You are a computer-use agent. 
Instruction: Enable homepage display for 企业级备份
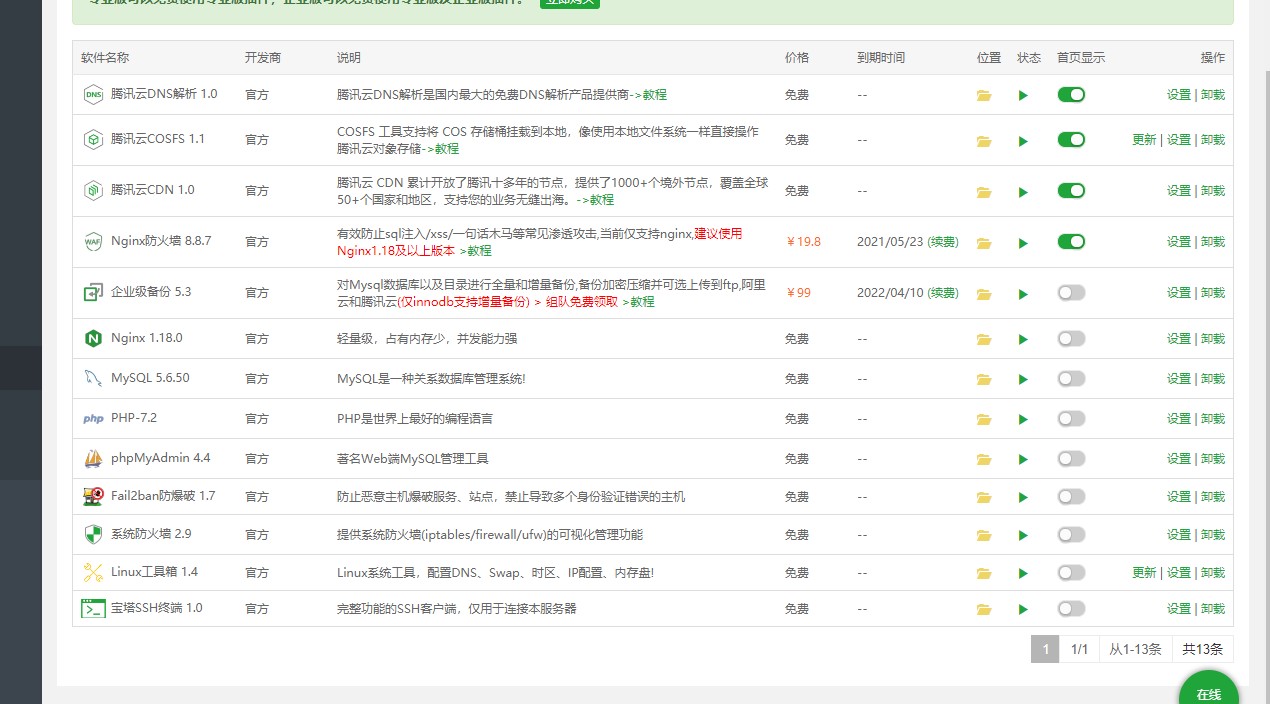coord(1071,292)
